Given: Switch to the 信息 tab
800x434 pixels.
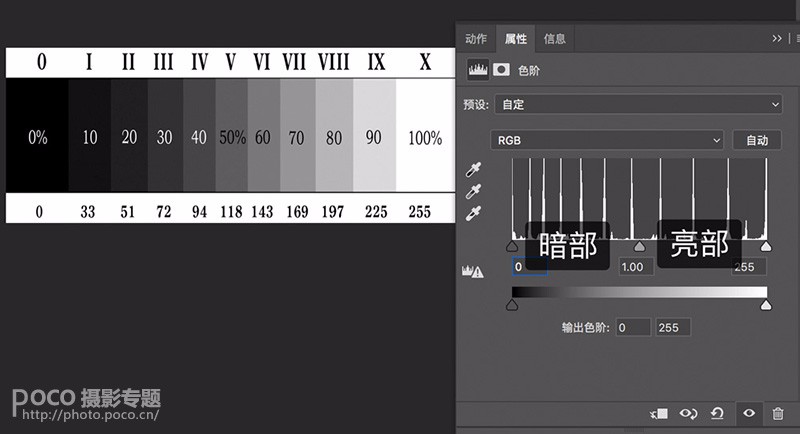Looking at the screenshot, I should point(555,39).
